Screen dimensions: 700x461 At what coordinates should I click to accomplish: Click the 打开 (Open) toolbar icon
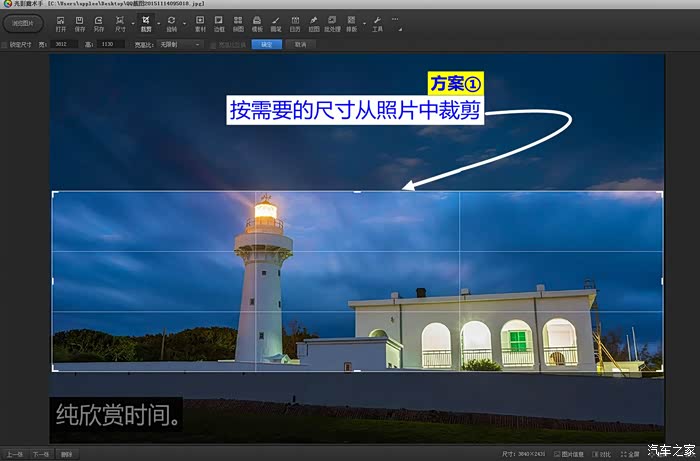click(61, 23)
